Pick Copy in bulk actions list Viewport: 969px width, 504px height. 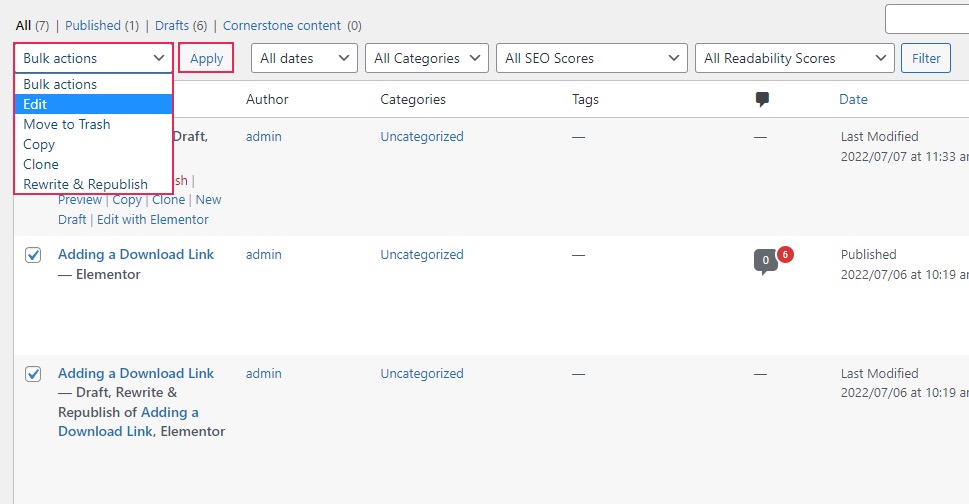tap(93, 144)
